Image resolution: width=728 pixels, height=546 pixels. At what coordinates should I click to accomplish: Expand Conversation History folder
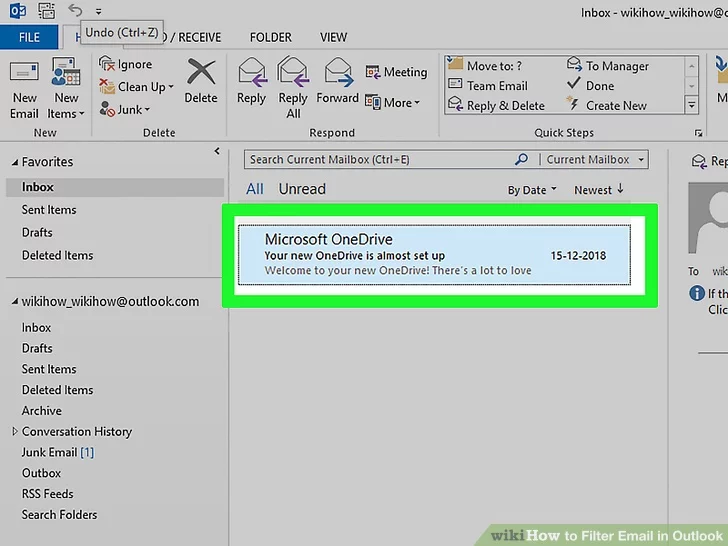pyautogui.click(x=15, y=432)
